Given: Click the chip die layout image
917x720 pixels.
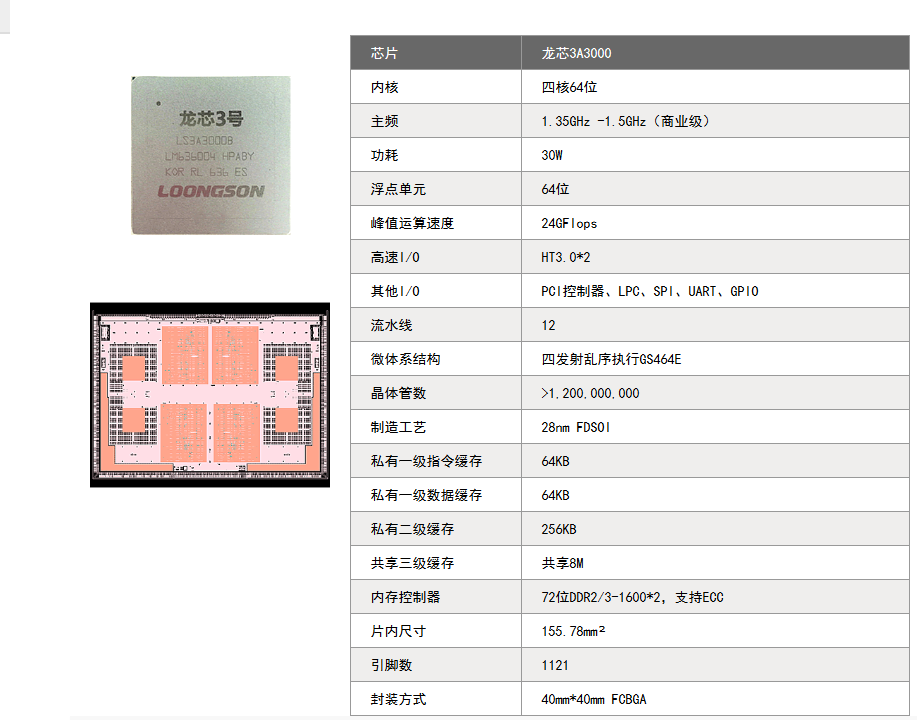Looking at the screenshot, I should pyautogui.click(x=210, y=395).
